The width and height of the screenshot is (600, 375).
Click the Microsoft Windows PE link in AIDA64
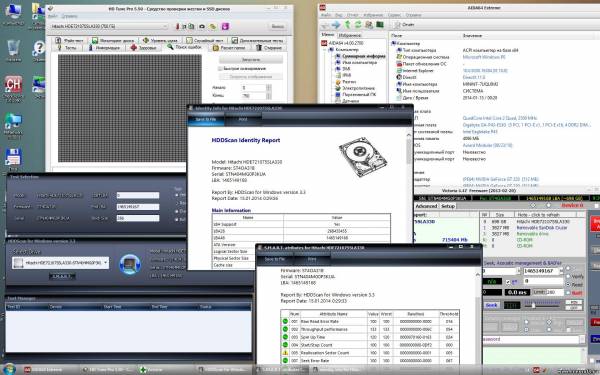(x=484, y=57)
